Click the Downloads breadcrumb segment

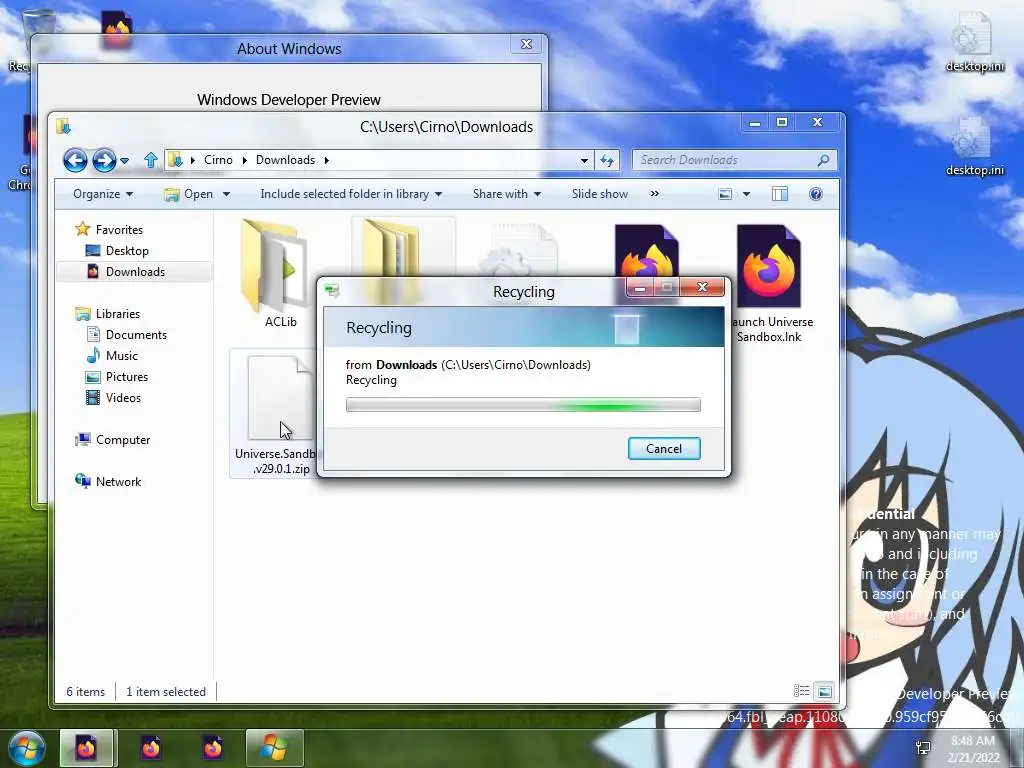pyautogui.click(x=285, y=160)
